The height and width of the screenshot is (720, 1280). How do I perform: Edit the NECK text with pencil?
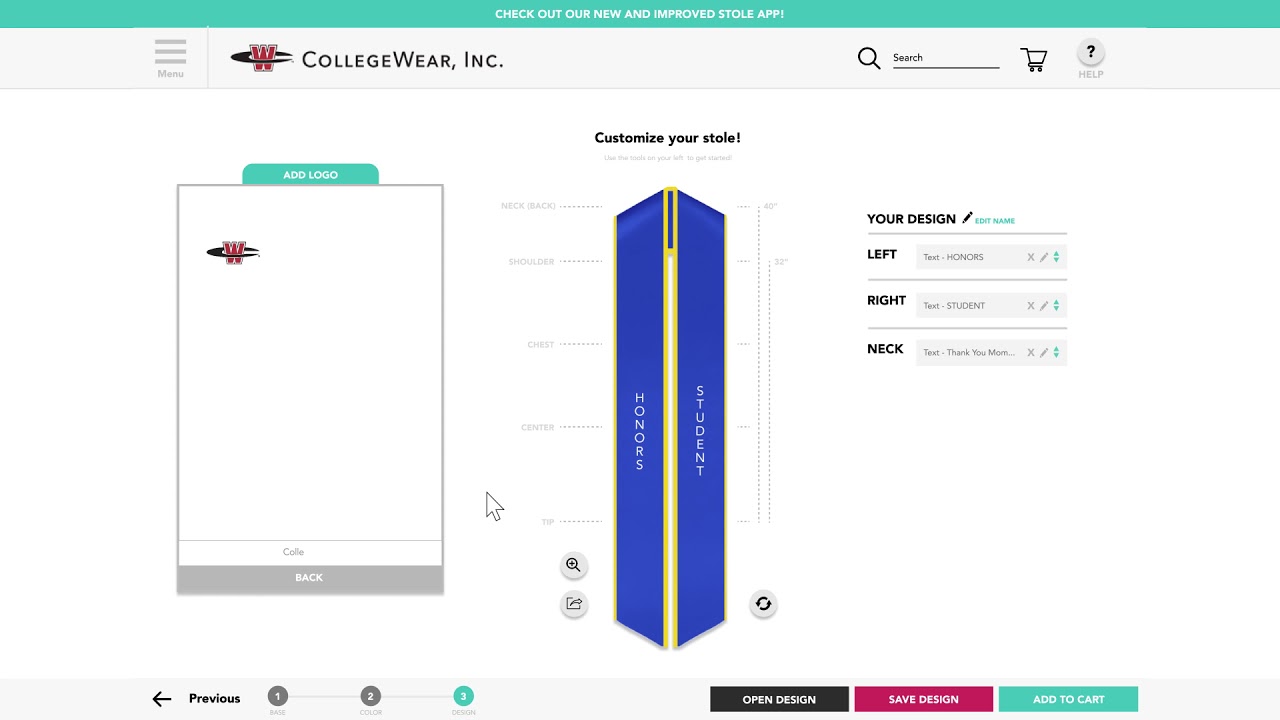tap(1044, 352)
